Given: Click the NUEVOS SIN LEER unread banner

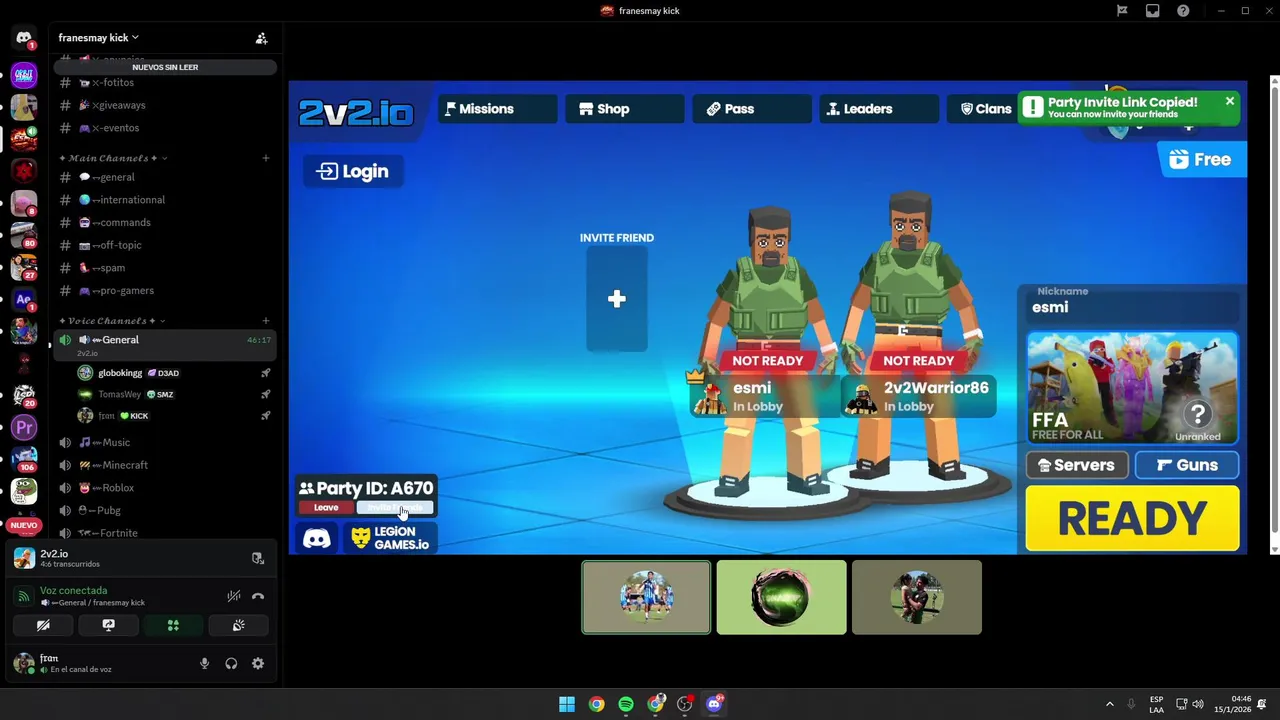Looking at the screenshot, I should [165, 67].
